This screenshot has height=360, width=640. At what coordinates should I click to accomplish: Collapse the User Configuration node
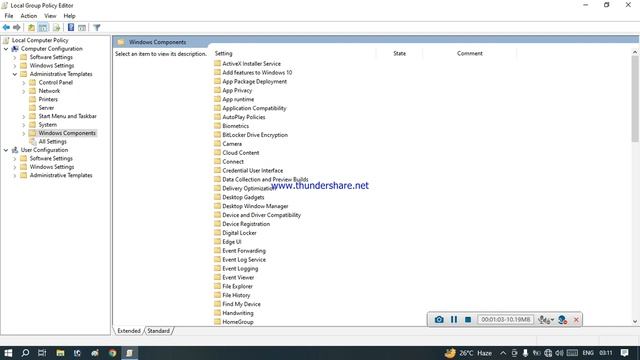(6, 150)
